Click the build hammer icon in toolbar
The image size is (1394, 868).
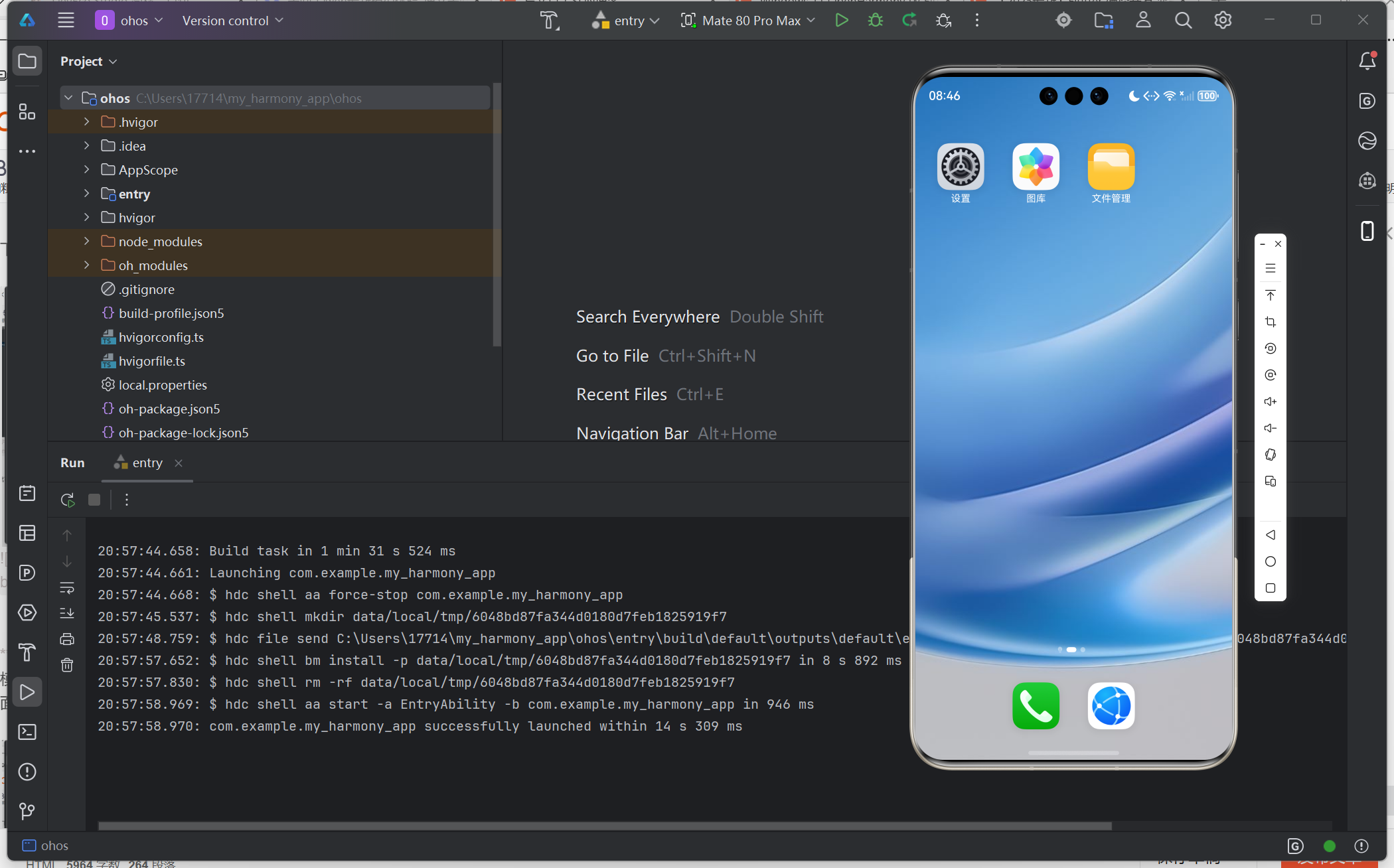[x=549, y=21]
